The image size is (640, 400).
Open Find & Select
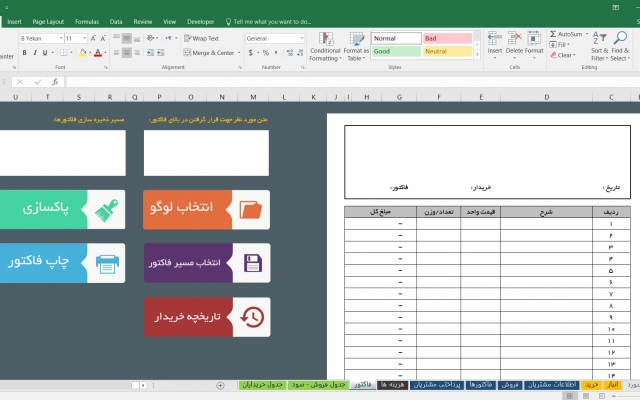(620, 47)
